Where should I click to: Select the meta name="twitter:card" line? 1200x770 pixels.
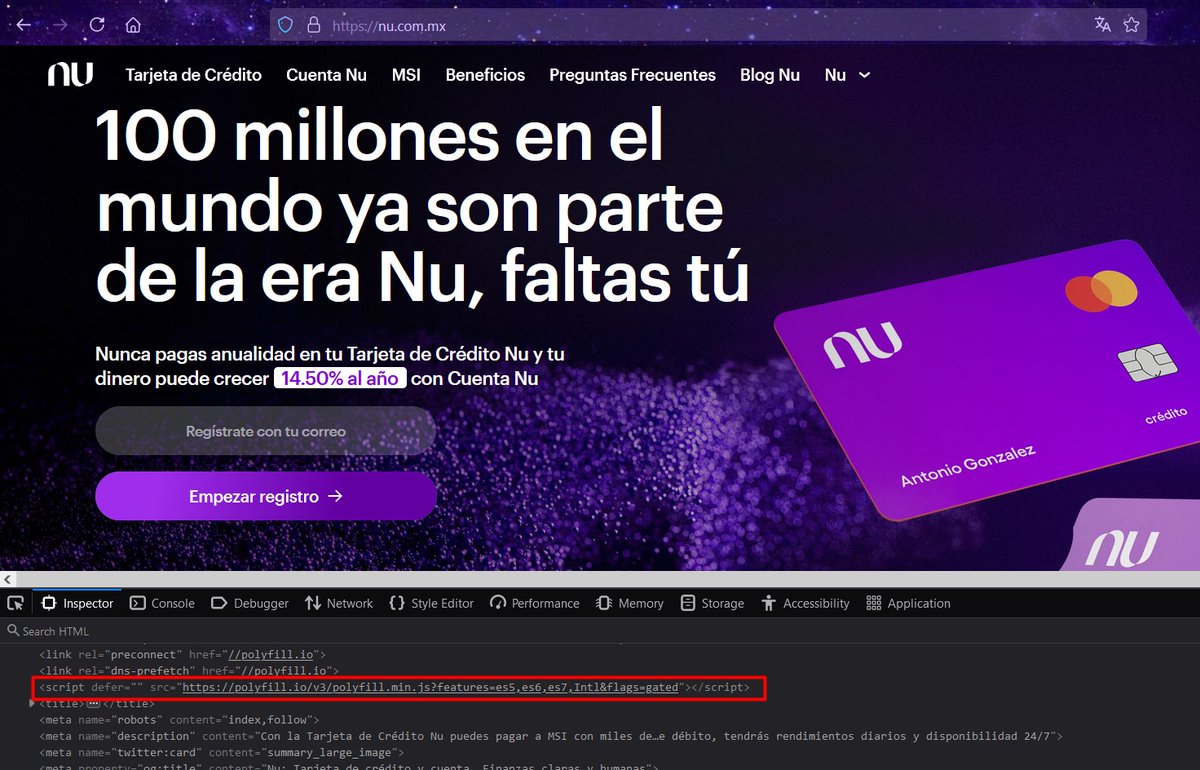tap(221, 752)
